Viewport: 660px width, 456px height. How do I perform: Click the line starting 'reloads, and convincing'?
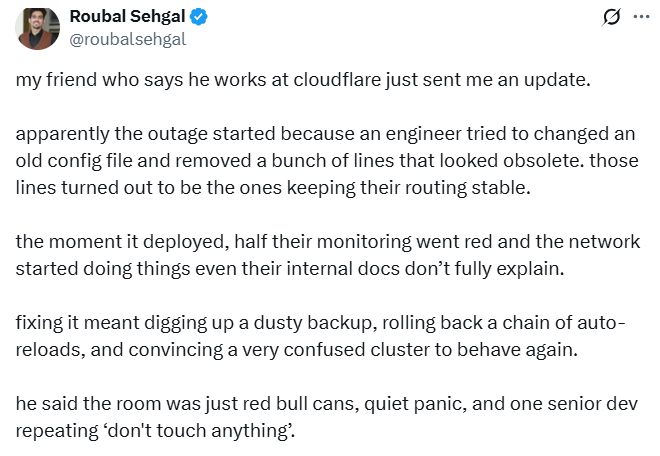tap(297, 350)
